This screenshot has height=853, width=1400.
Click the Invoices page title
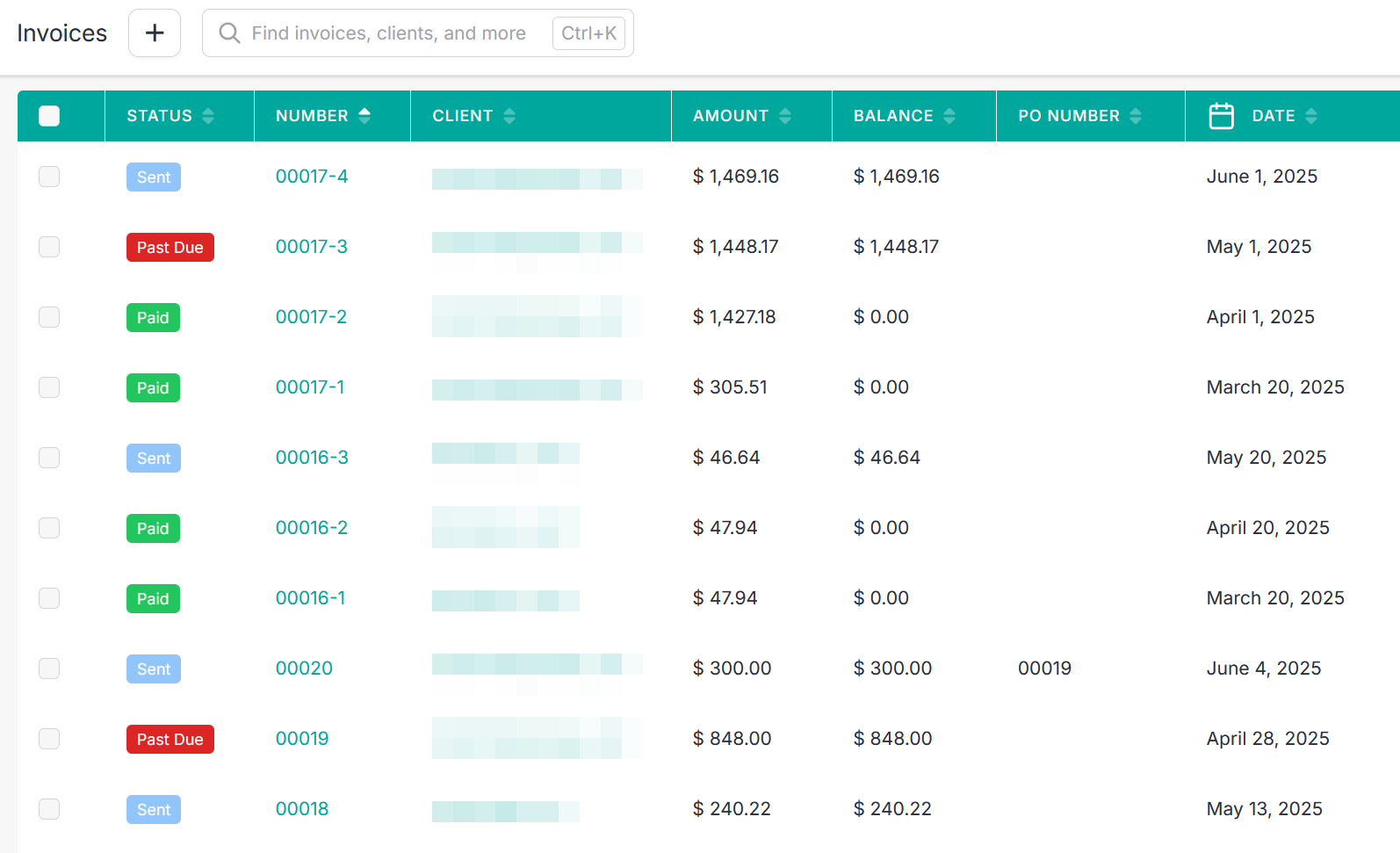(61, 33)
